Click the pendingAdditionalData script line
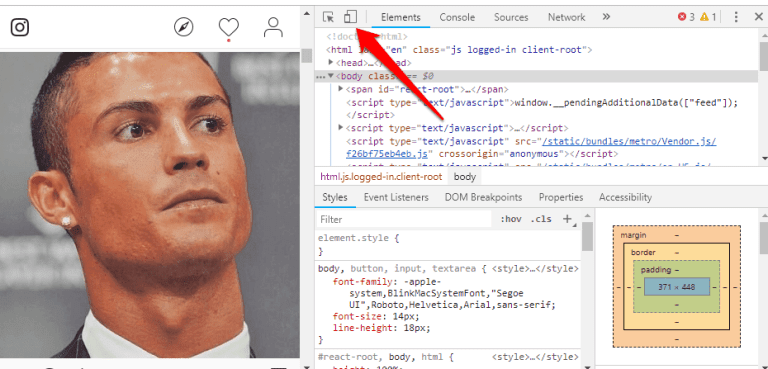 click(x=541, y=102)
